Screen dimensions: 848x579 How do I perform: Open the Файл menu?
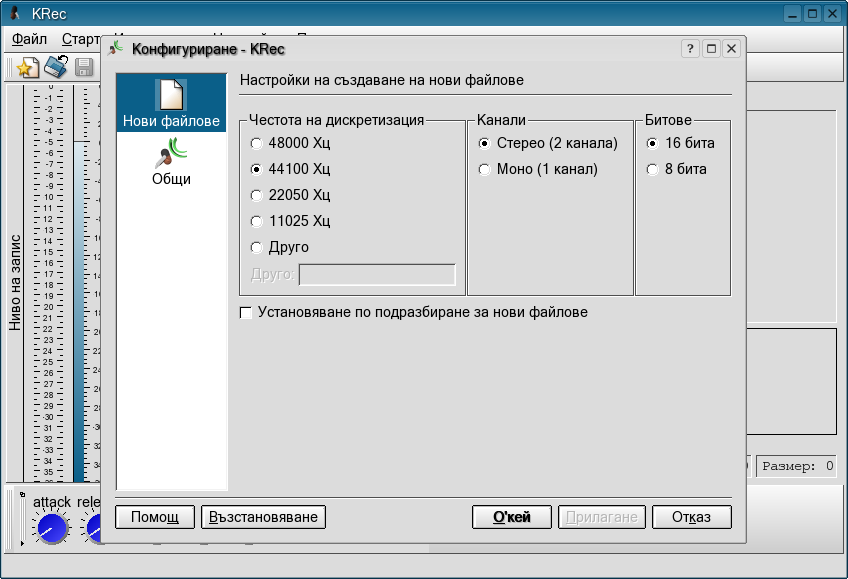coord(30,40)
